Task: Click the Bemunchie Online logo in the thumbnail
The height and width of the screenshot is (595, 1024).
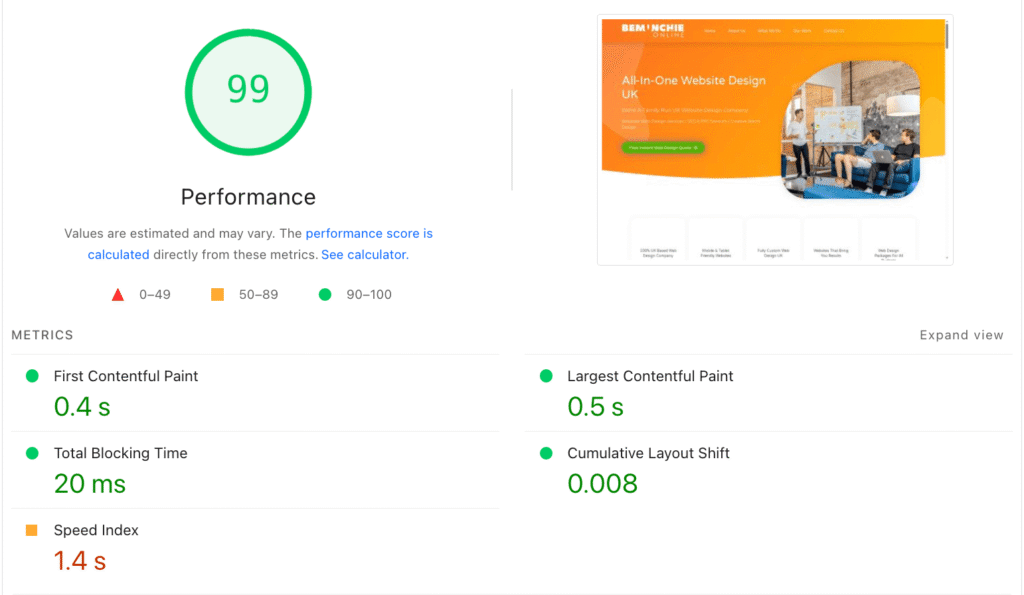Action: click(652, 30)
